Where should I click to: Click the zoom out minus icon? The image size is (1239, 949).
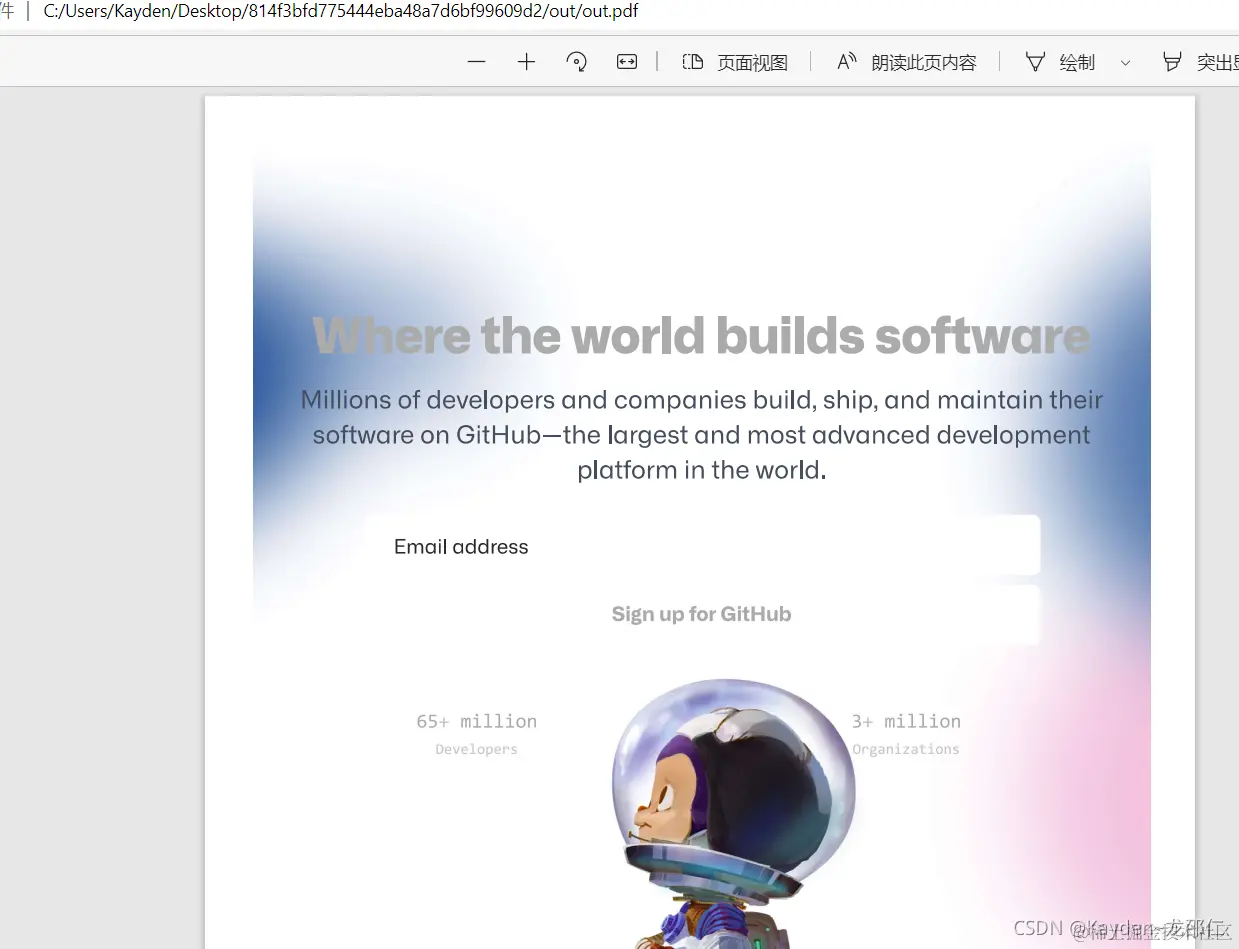coord(476,62)
